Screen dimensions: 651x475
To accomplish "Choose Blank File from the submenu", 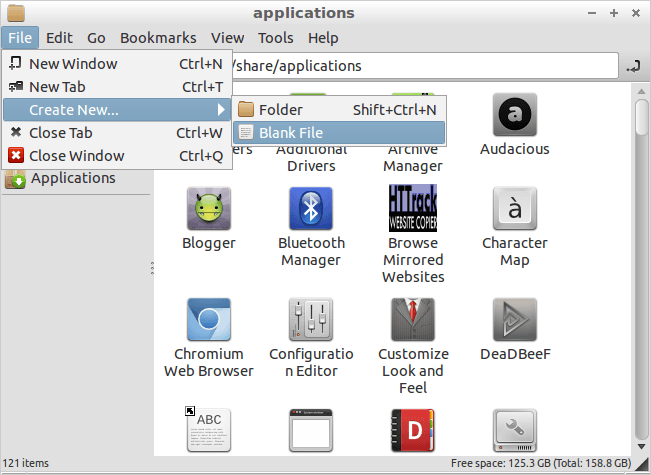I will pyautogui.click(x=339, y=133).
